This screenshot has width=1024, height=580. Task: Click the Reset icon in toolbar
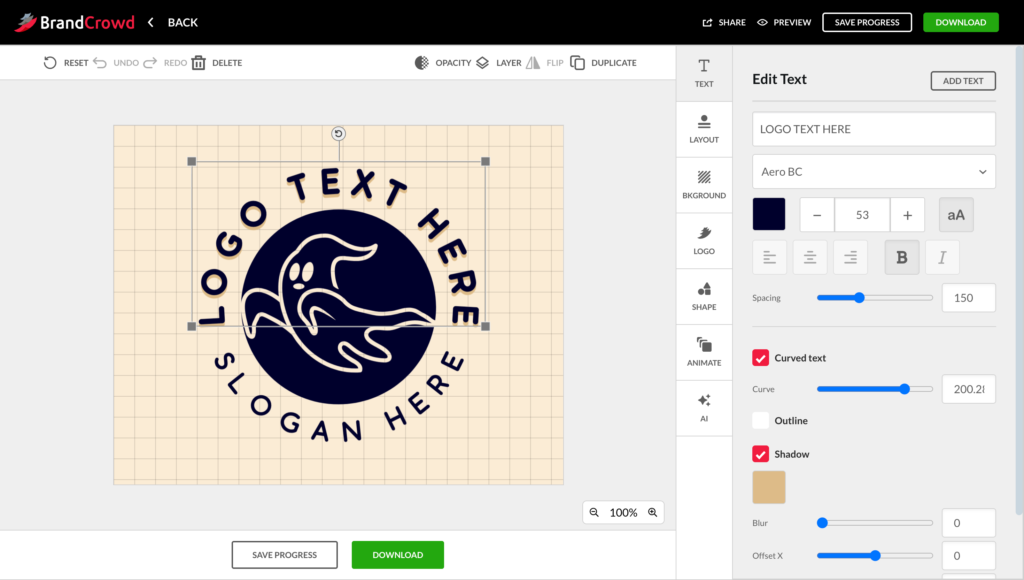click(x=50, y=63)
